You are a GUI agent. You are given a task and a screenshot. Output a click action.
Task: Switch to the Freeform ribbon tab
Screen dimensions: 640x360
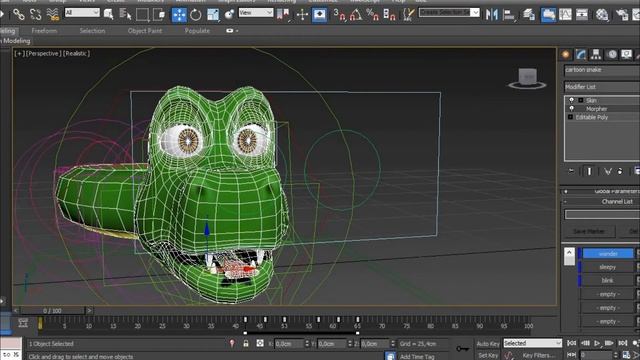click(x=44, y=31)
